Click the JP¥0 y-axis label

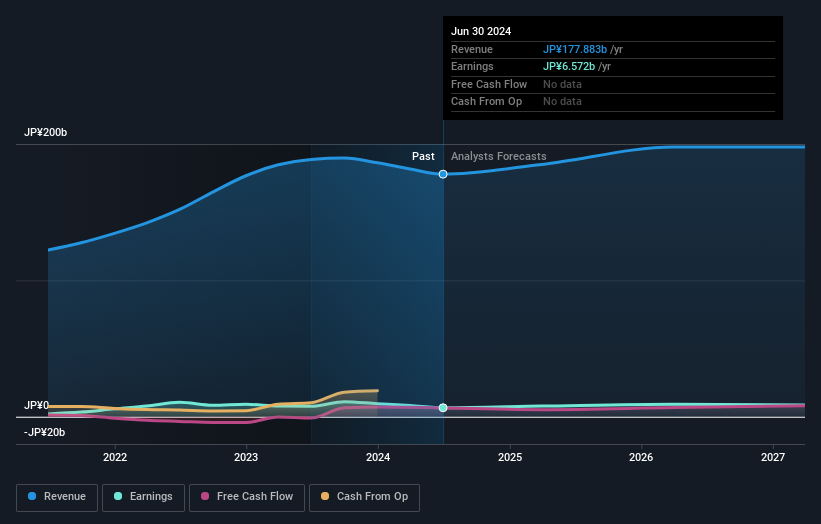tap(36, 405)
